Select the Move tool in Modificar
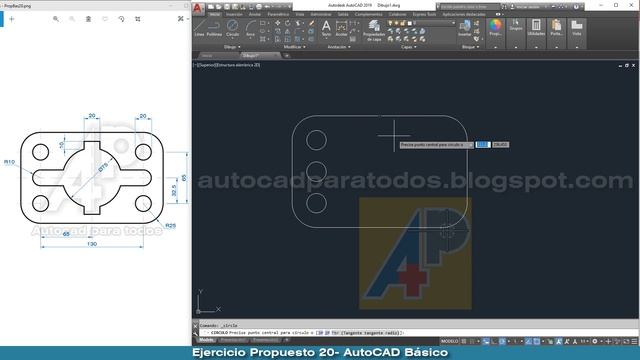This screenshot has width=640, height=360. [278, 23]
